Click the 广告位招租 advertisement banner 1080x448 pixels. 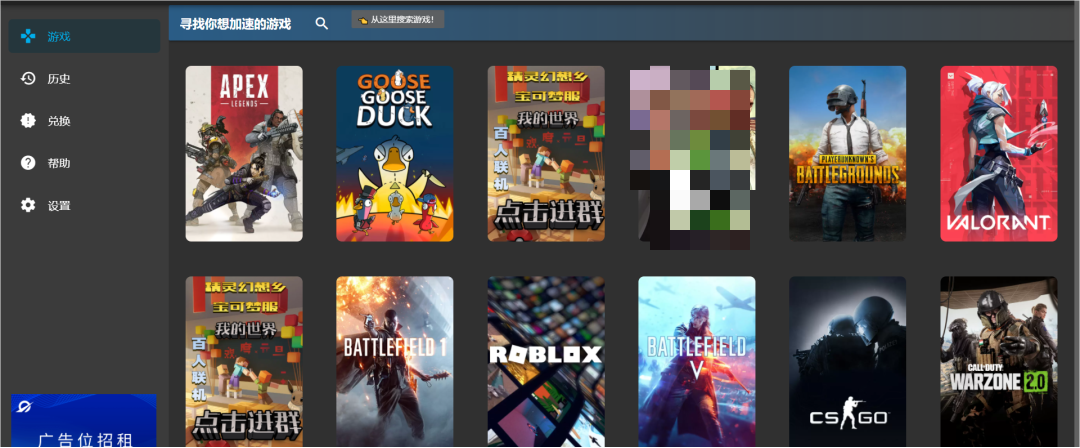(x=83, y=421)
